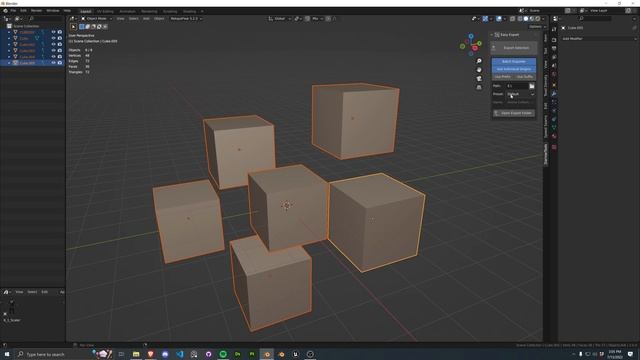Viewport: 640px width, 360px height.
Task: Click the viewport navigation gizmo Z axis
Action: (x=471, y=36)
